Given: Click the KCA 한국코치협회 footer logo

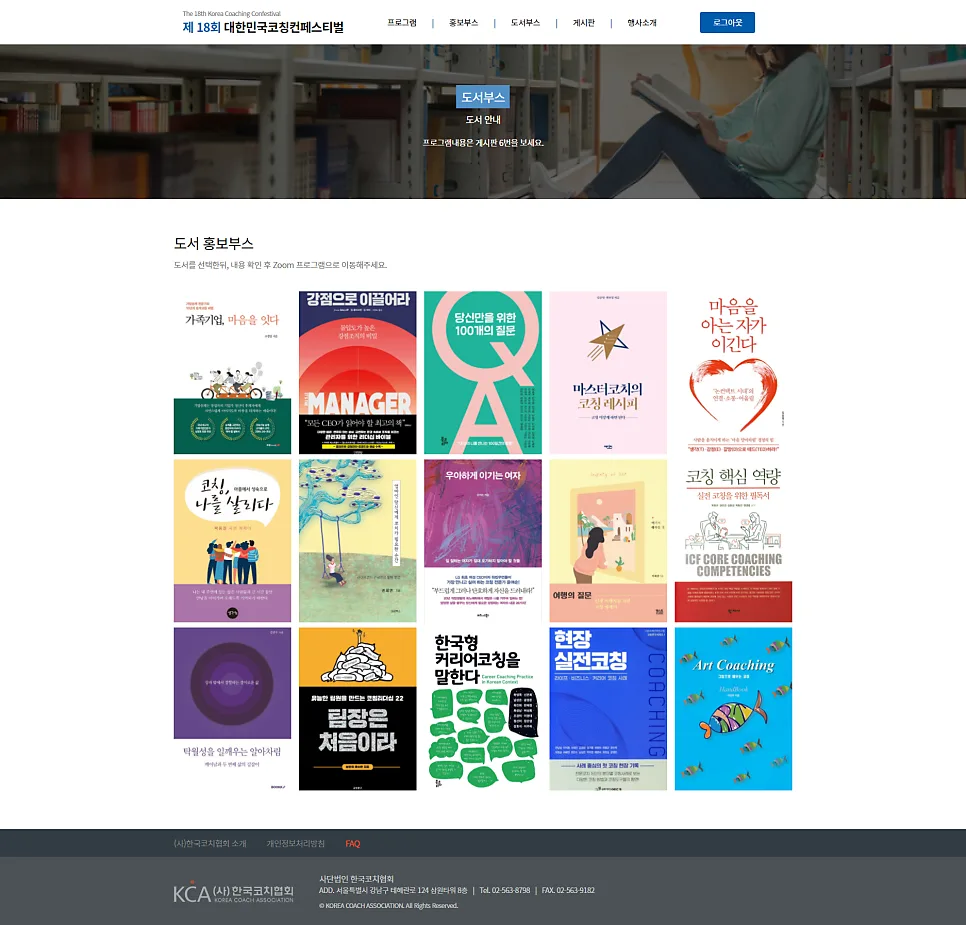Looking at the screenshot, I should [x=233, y=892].
